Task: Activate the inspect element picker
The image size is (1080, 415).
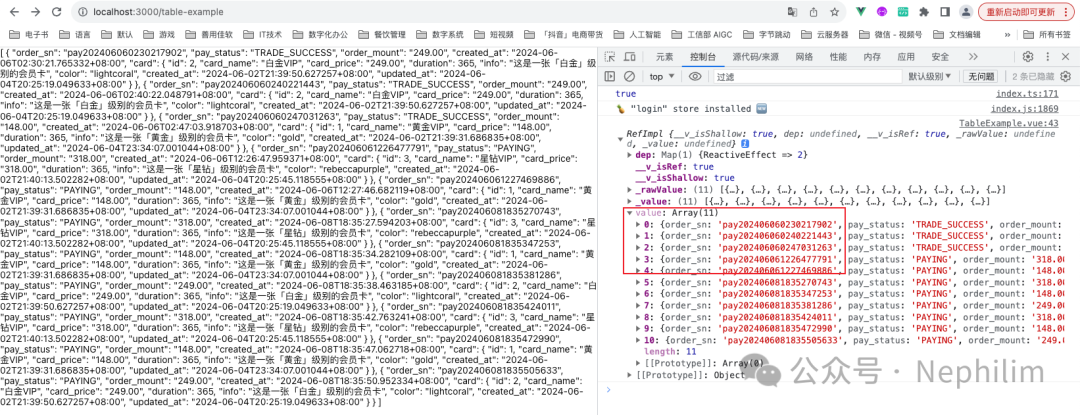Action: [610, 56]
